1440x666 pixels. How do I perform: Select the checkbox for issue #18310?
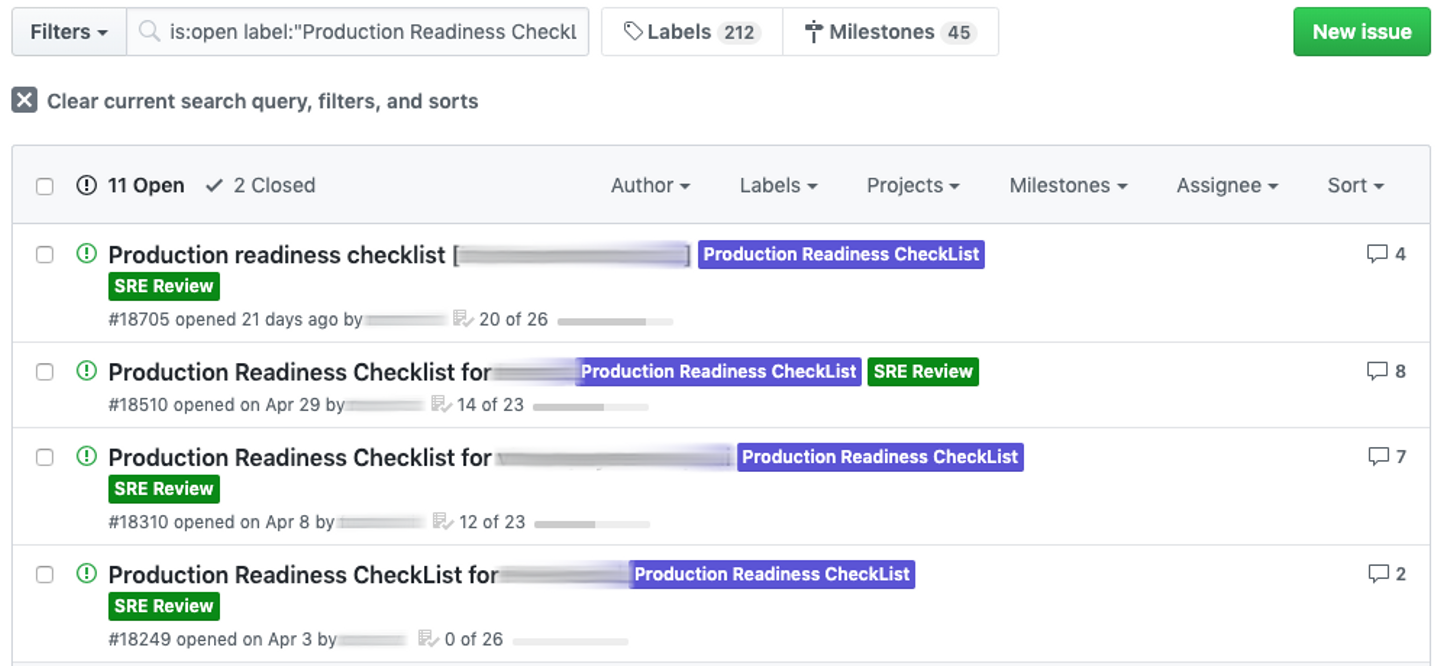click(x=45, y=457)
